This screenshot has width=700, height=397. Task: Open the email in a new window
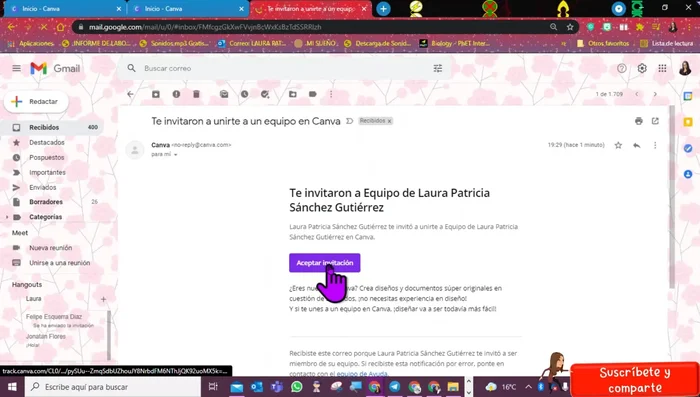655,121
